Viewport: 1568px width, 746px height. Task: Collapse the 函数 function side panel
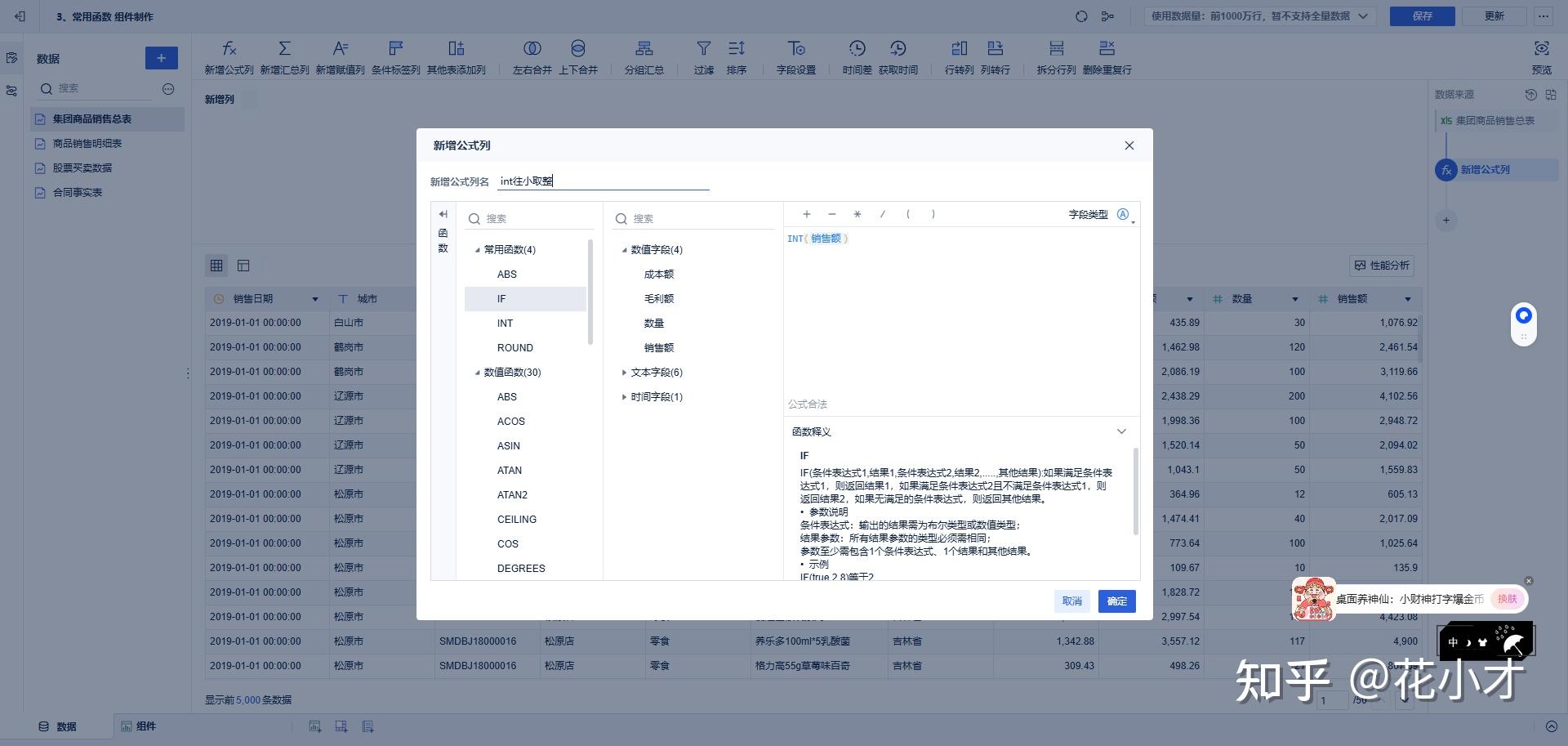(443, 213)
